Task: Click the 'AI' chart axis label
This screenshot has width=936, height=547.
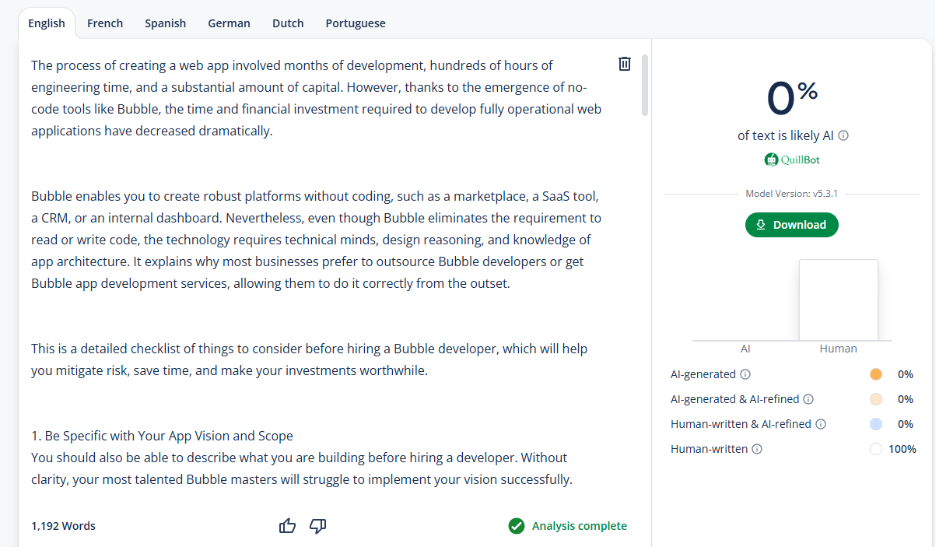Action: (745, 349)
